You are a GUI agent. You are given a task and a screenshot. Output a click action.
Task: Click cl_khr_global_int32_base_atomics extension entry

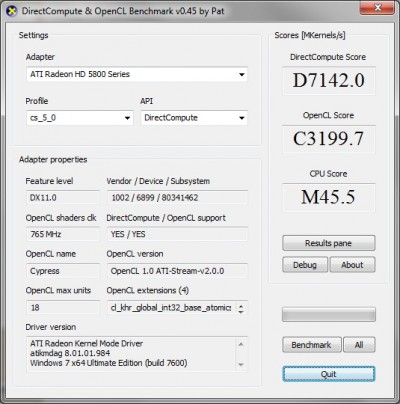click(x=171, y=308)
